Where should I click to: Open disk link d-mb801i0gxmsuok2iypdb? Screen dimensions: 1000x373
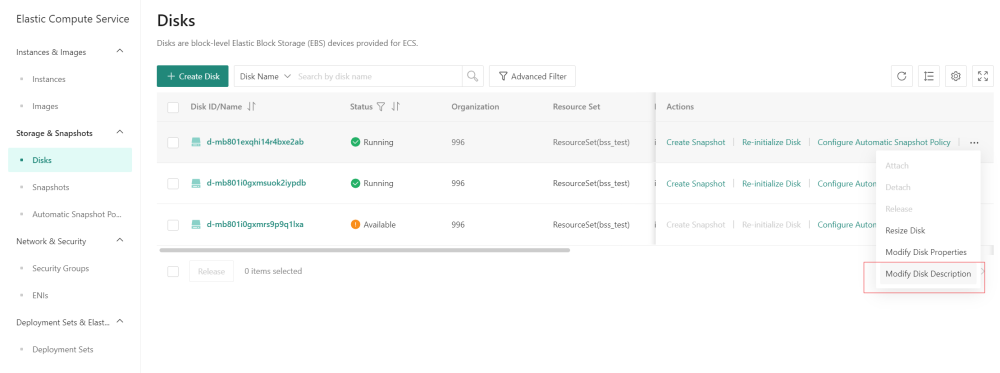click(x=256, y=183)
